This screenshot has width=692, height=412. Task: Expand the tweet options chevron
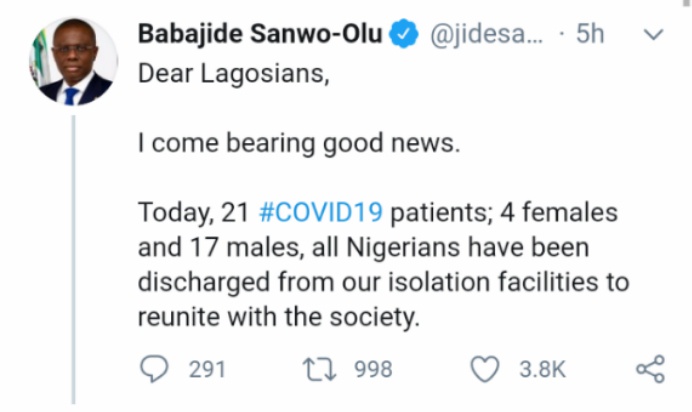coord(653,35)
